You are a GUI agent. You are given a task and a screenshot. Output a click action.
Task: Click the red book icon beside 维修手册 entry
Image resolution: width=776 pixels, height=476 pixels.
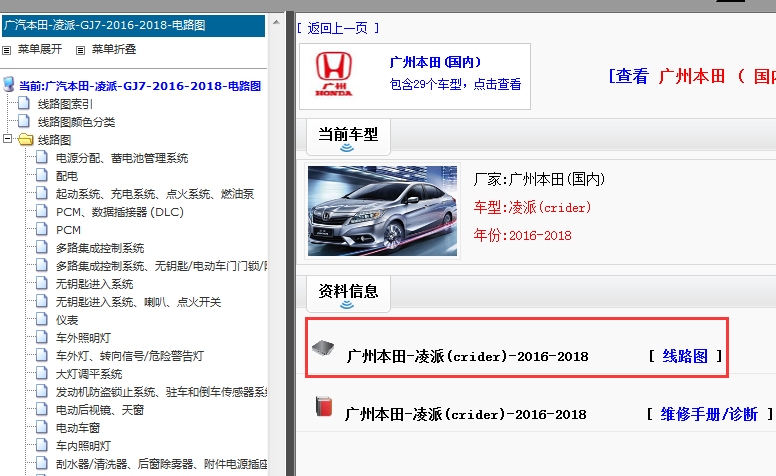(x=324, y=406)
